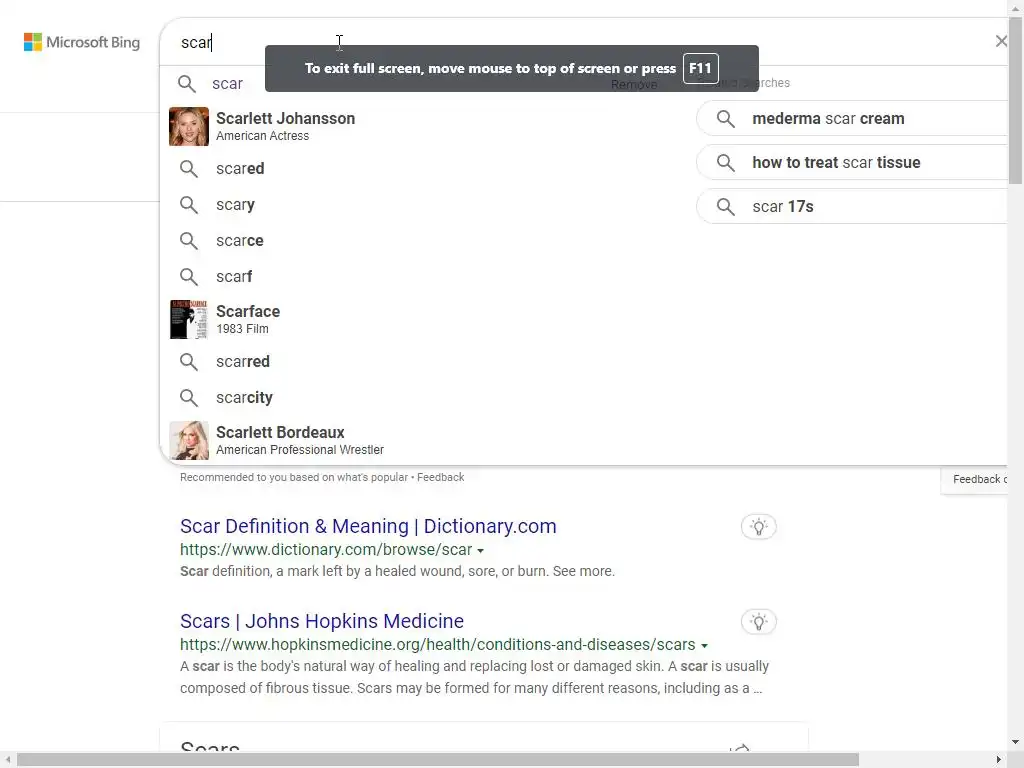
Task: Open the Microsoft Bing home logo
Action: [82, 42]
